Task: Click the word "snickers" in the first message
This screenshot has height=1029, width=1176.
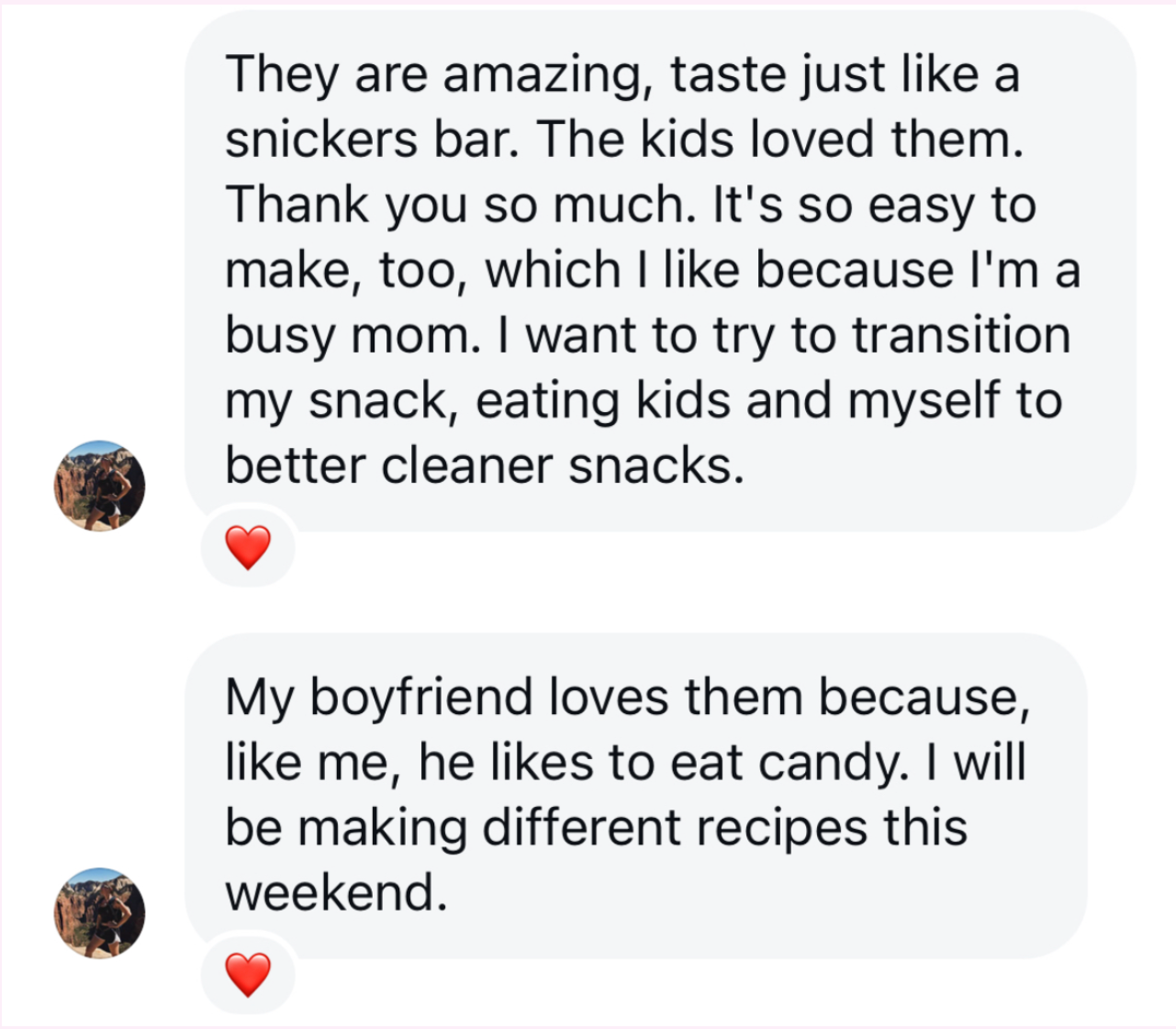Action: coord(321,140)
